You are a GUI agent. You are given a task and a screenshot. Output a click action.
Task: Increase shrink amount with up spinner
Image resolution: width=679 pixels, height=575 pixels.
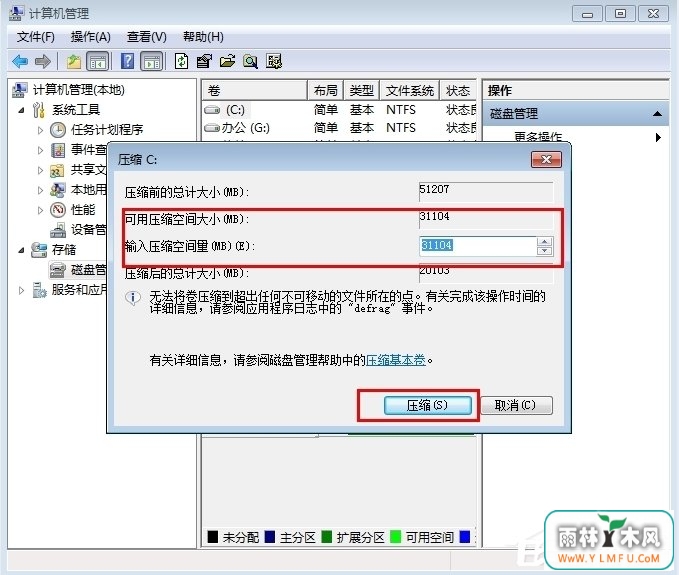(x=544, y=242)
